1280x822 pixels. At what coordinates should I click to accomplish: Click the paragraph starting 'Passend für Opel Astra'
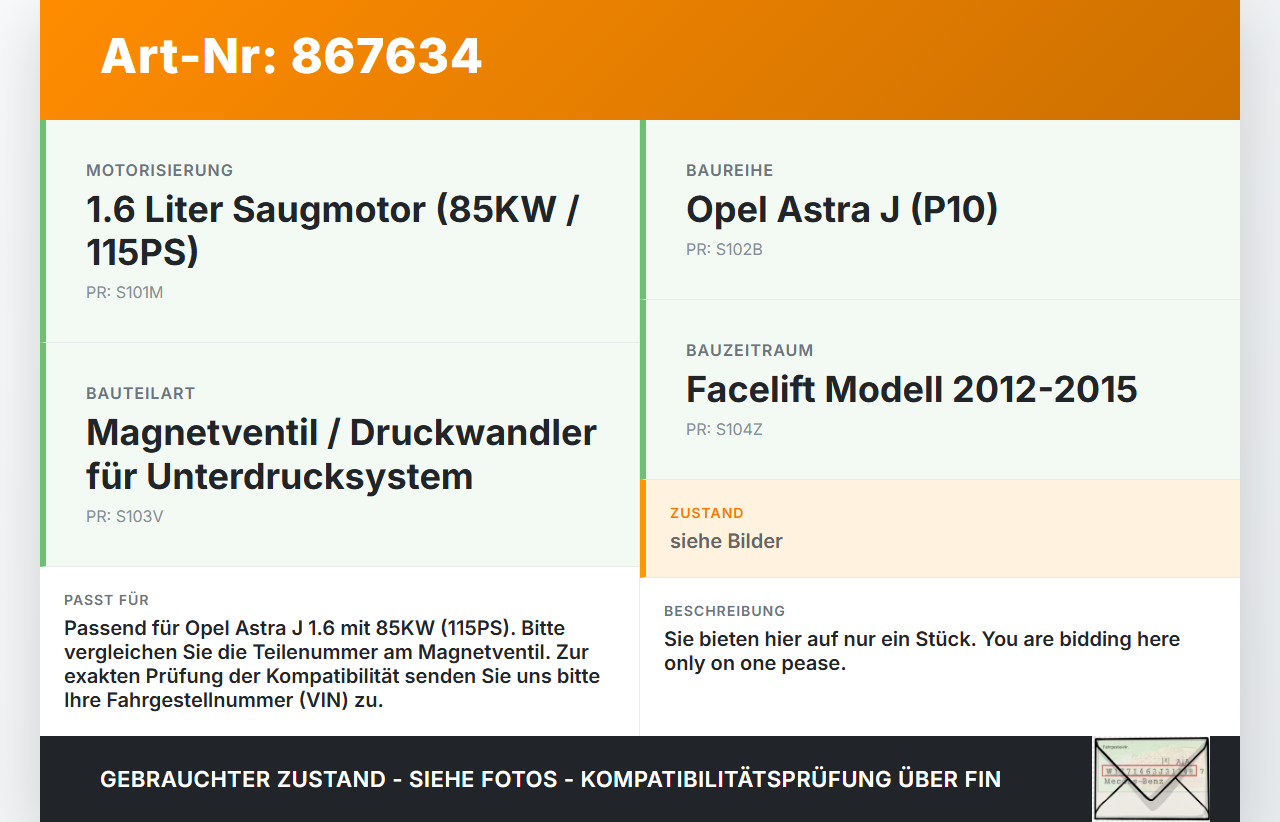[x=332, y=664]
